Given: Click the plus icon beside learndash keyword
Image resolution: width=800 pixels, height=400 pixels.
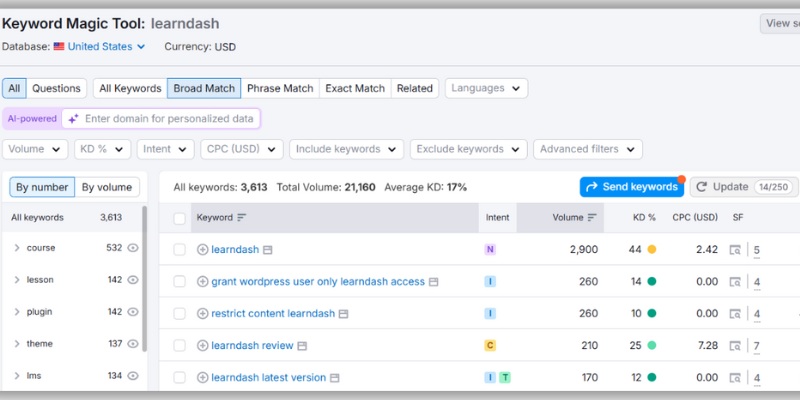Looking at the screenshot, I should coord(203,249).
